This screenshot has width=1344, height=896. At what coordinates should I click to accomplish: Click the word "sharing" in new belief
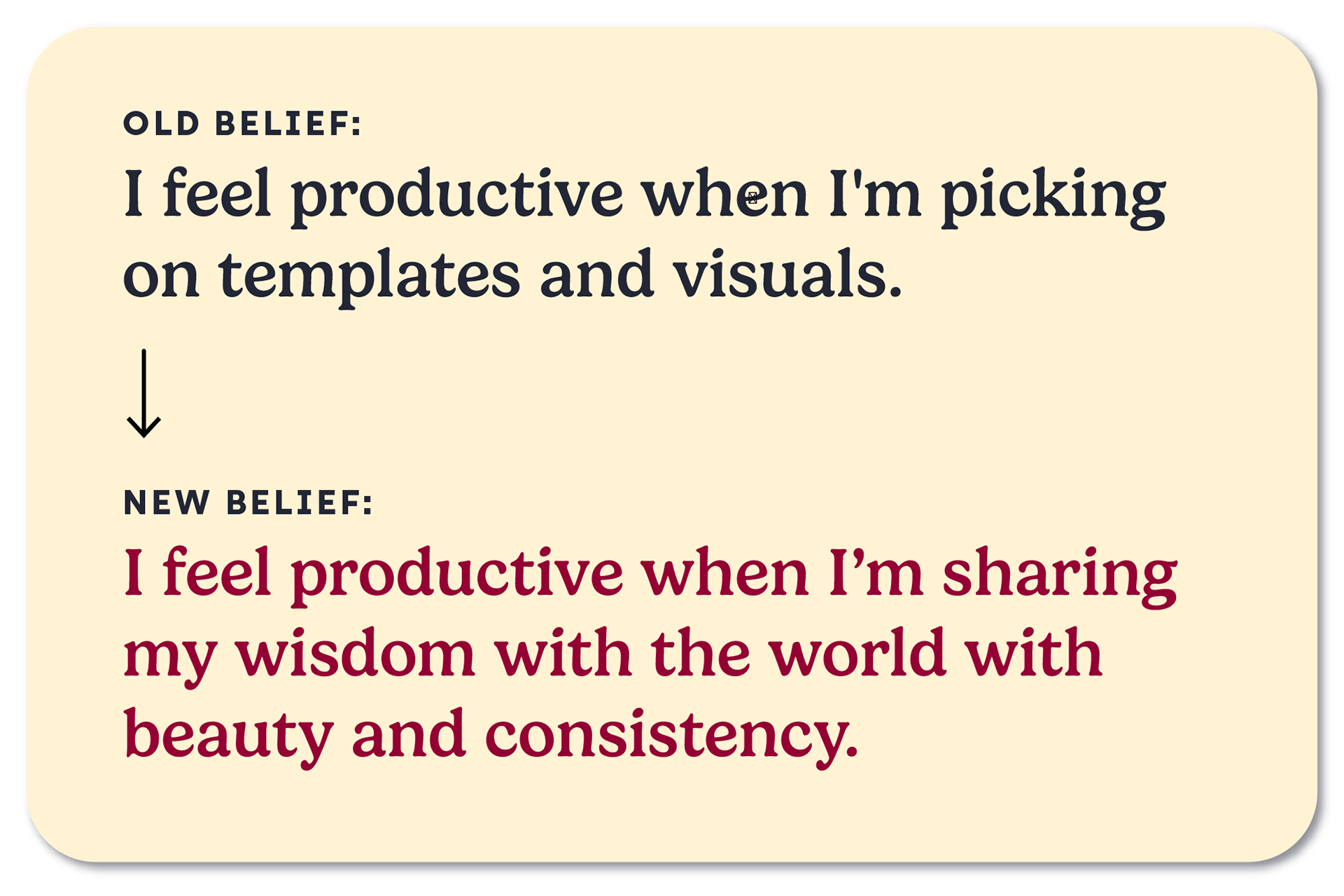1059,575
